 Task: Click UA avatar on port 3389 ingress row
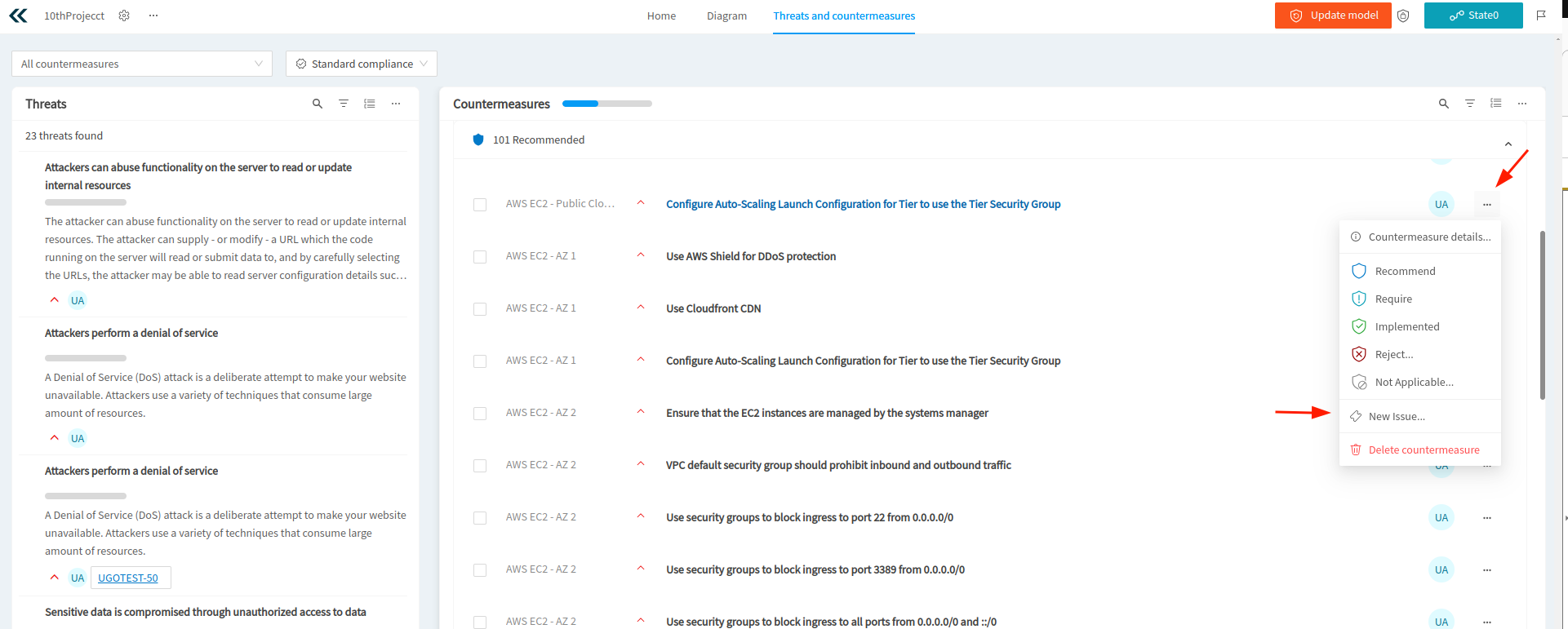tap(1441, 570)
